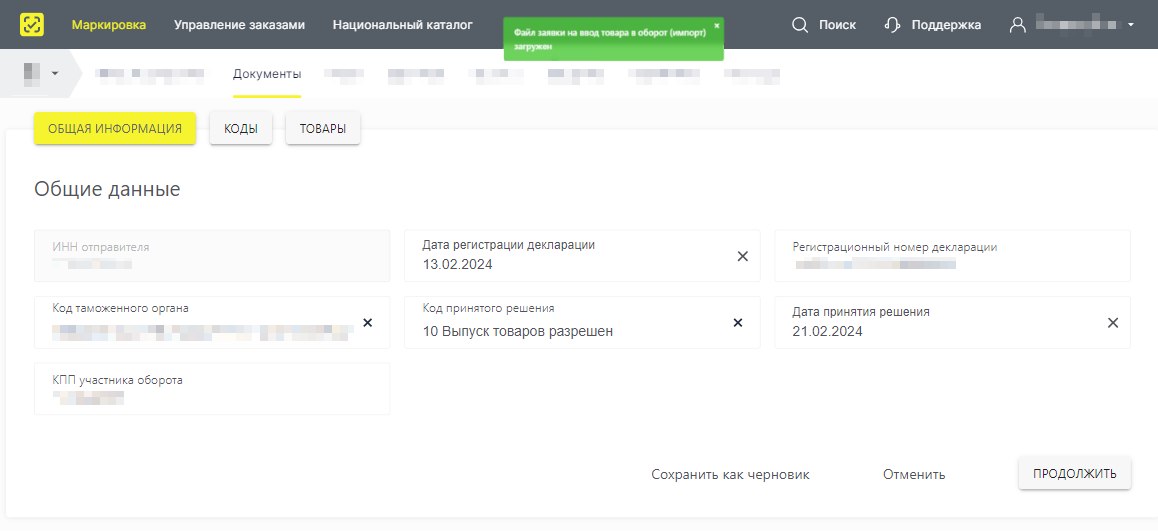Screen dimensions: 1158x532
Task: Click the user profile icon
Action: 1018,25
